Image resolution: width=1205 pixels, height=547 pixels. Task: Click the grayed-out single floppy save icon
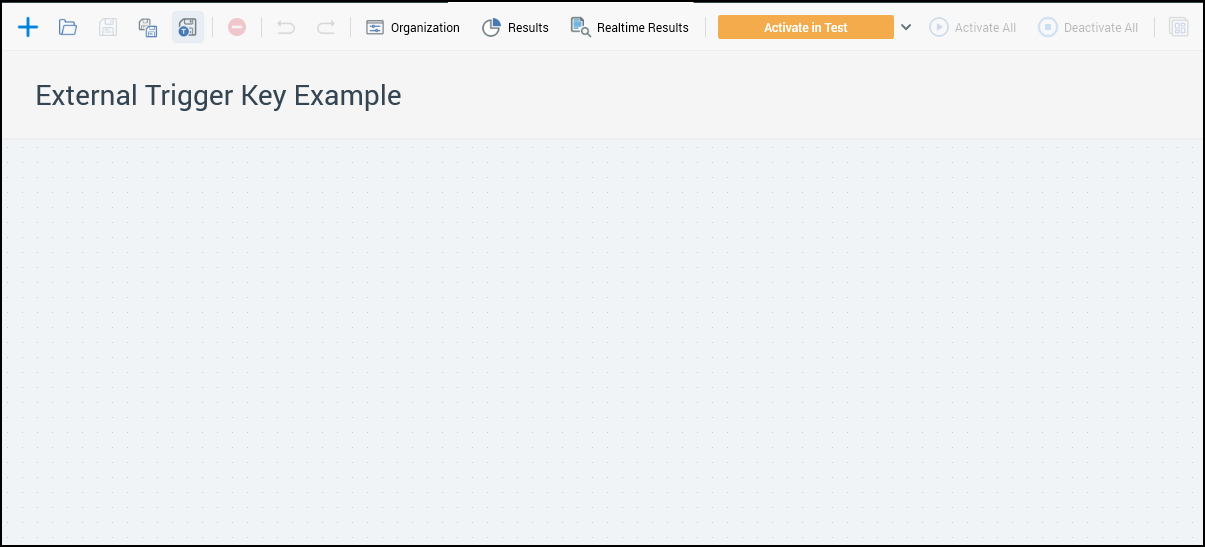point(108,27)
